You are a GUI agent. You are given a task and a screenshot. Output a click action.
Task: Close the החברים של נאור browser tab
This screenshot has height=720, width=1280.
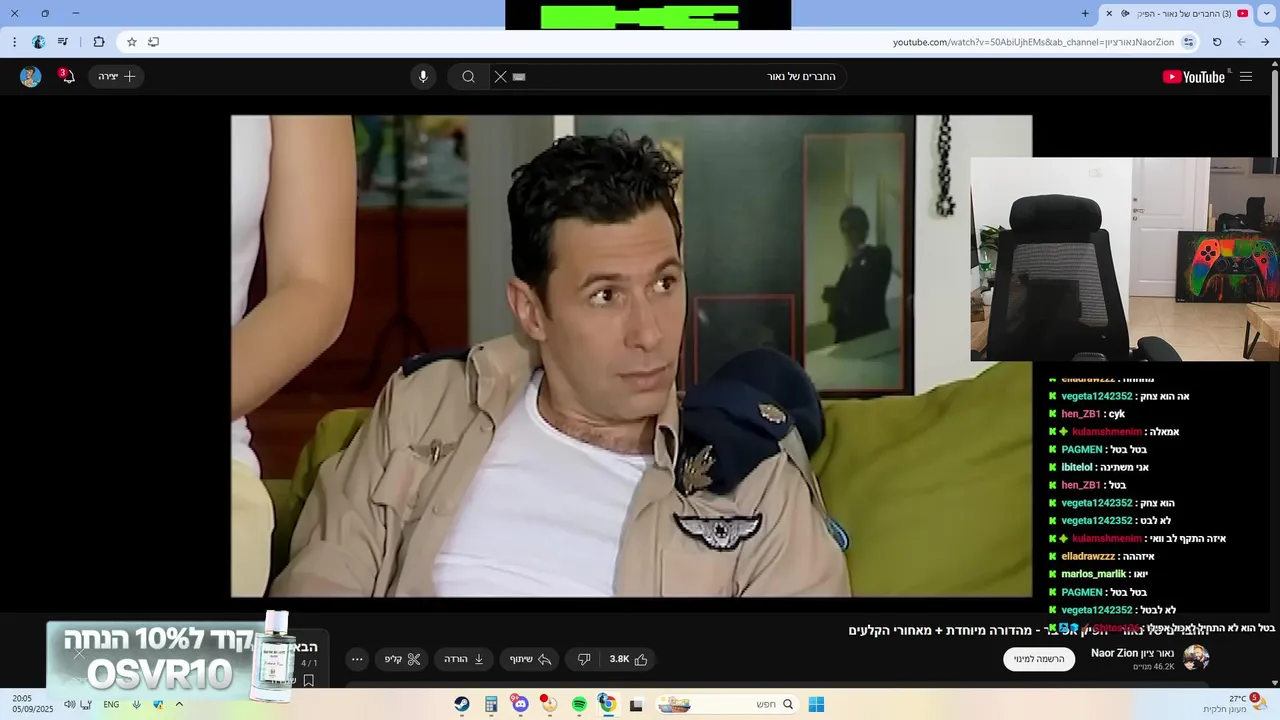coord(1108,13)
